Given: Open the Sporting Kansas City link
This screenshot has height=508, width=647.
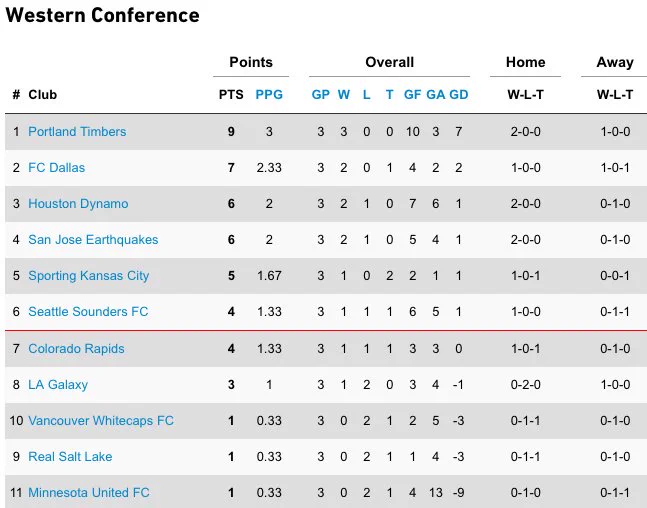Looking at the screenshot, I should 88,276.
